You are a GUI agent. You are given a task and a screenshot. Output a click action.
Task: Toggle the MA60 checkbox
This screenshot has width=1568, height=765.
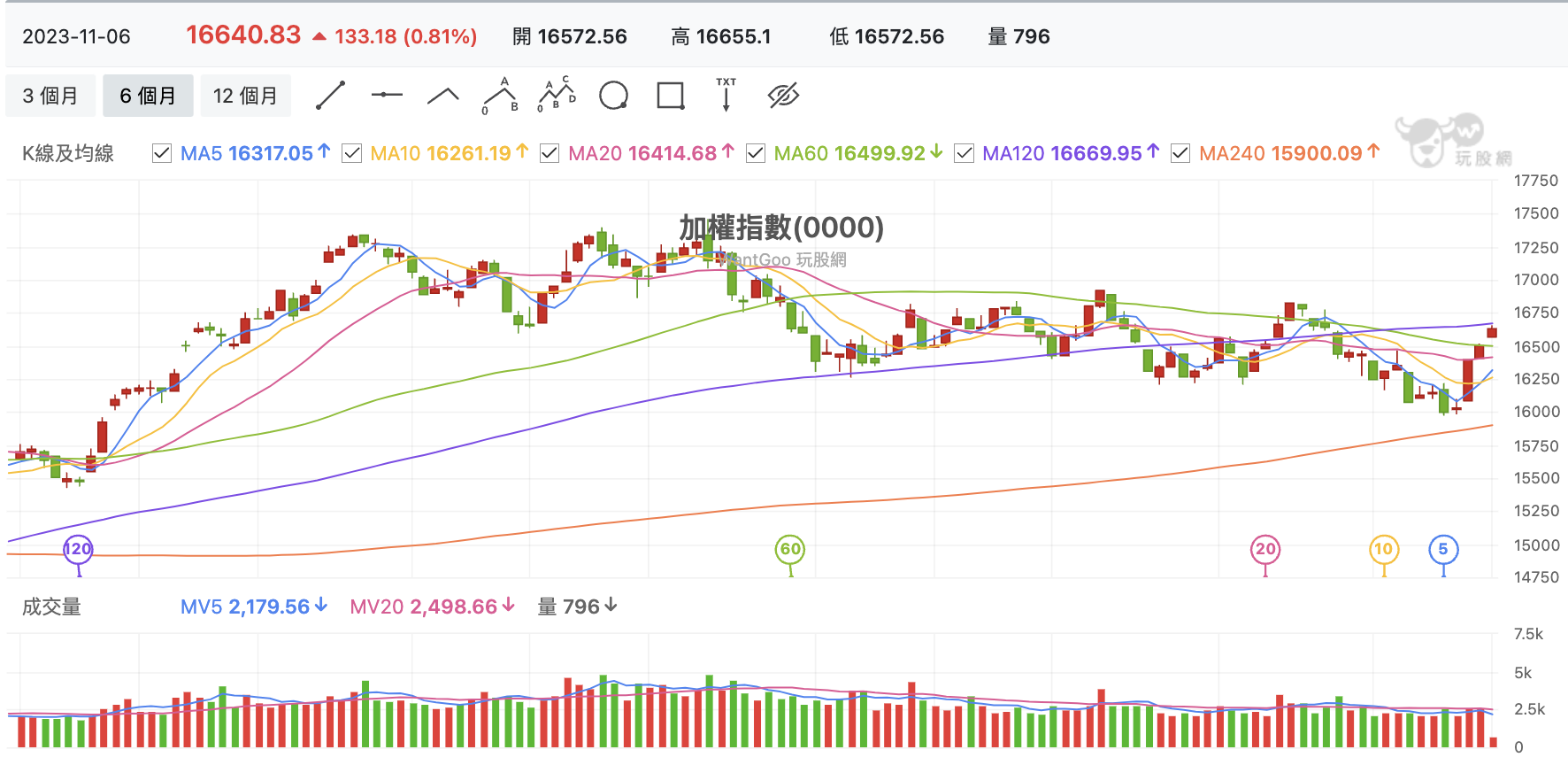(x=756, y=153)
